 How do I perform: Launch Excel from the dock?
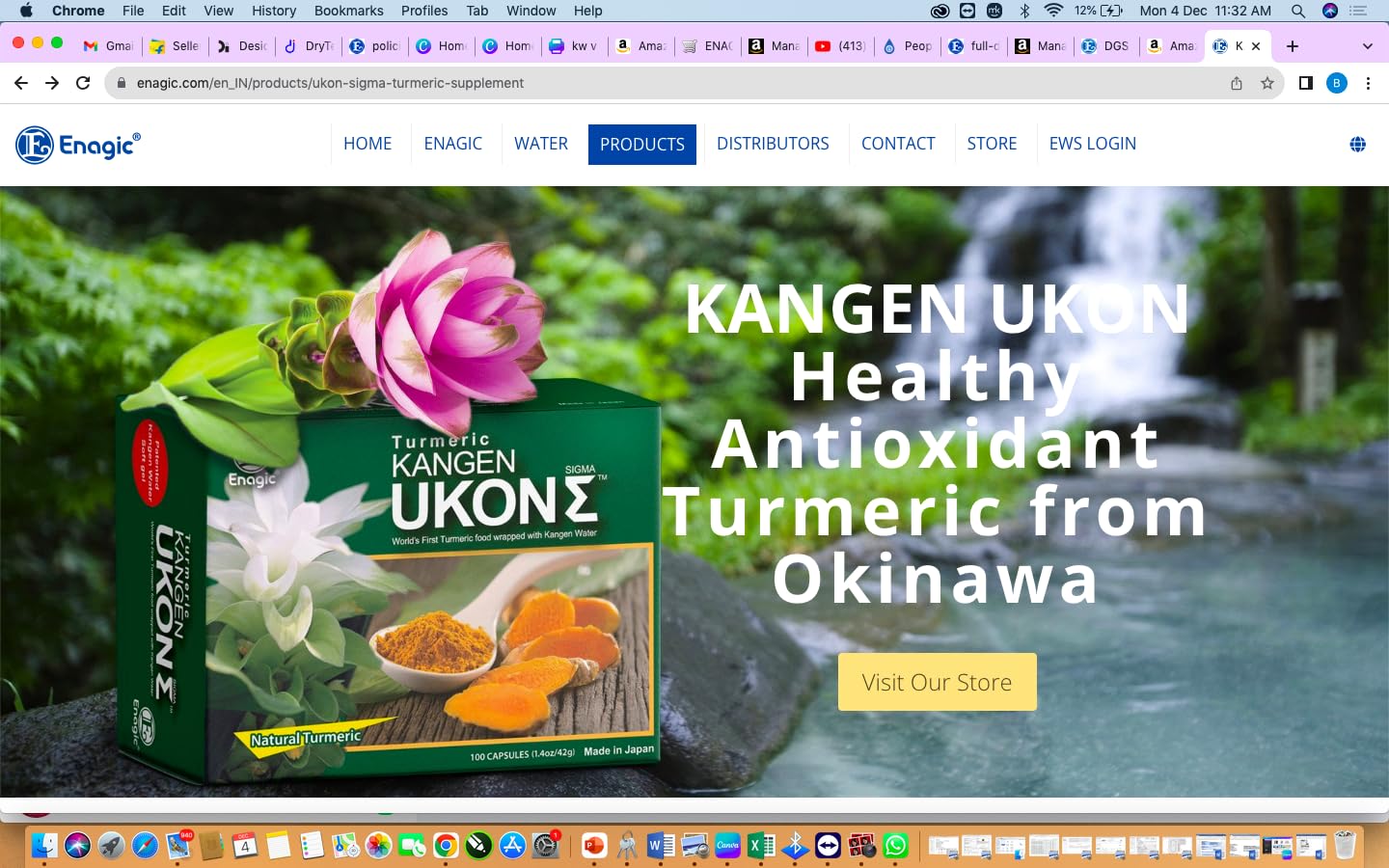[x=760, y=846]
